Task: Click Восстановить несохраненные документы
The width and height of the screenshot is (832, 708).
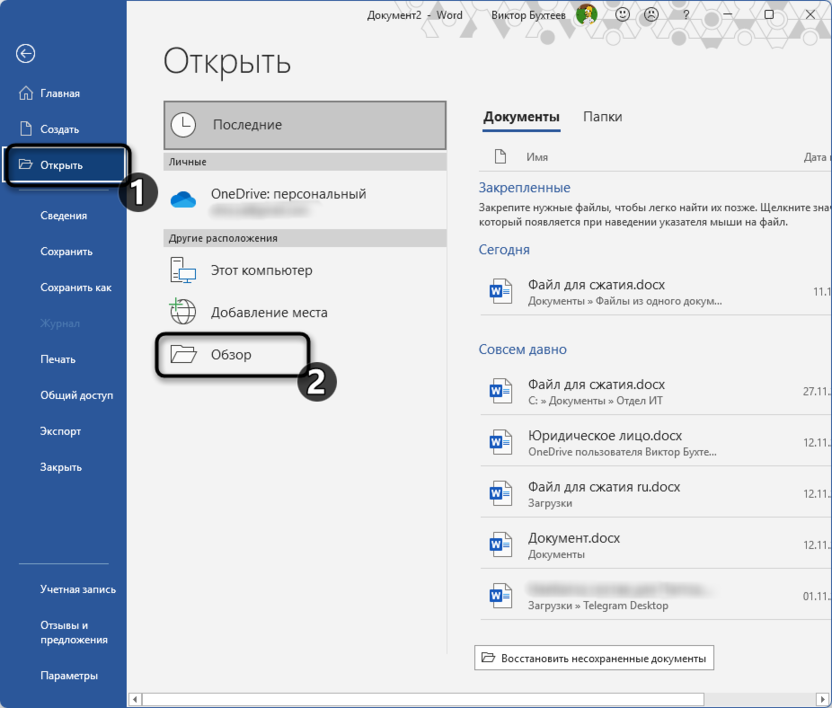Action: tap(594, 658)
